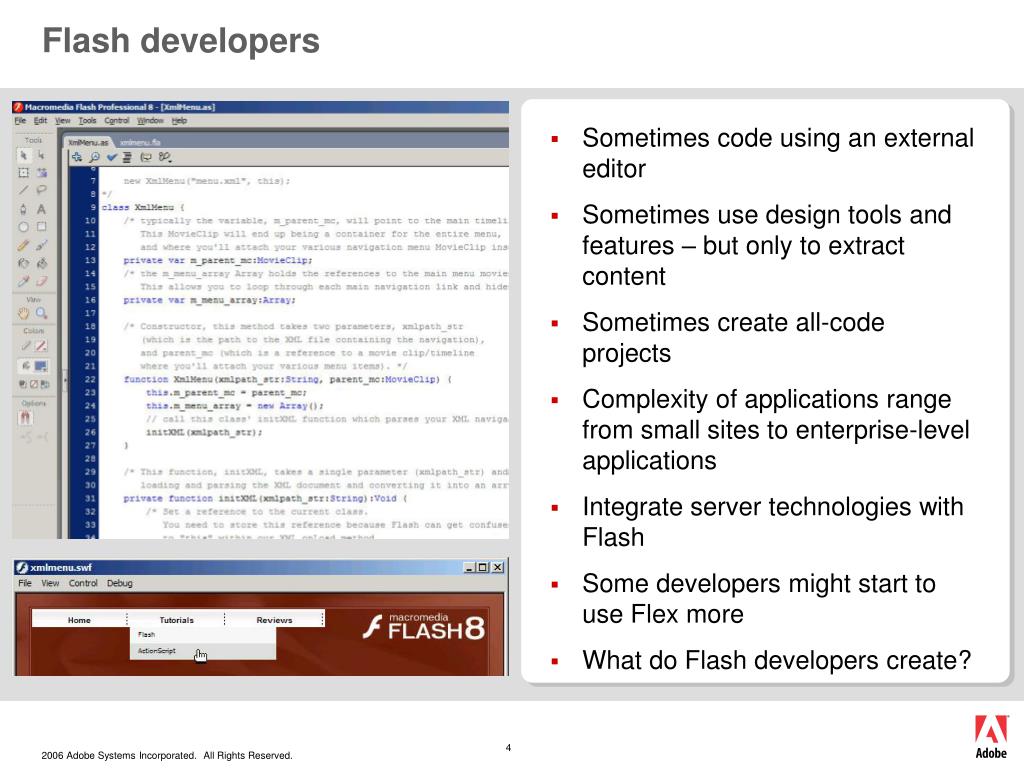Close the xmlmenu.swf window
The width and height of the screenshot is (1024, 768).
tap(498, 568)
